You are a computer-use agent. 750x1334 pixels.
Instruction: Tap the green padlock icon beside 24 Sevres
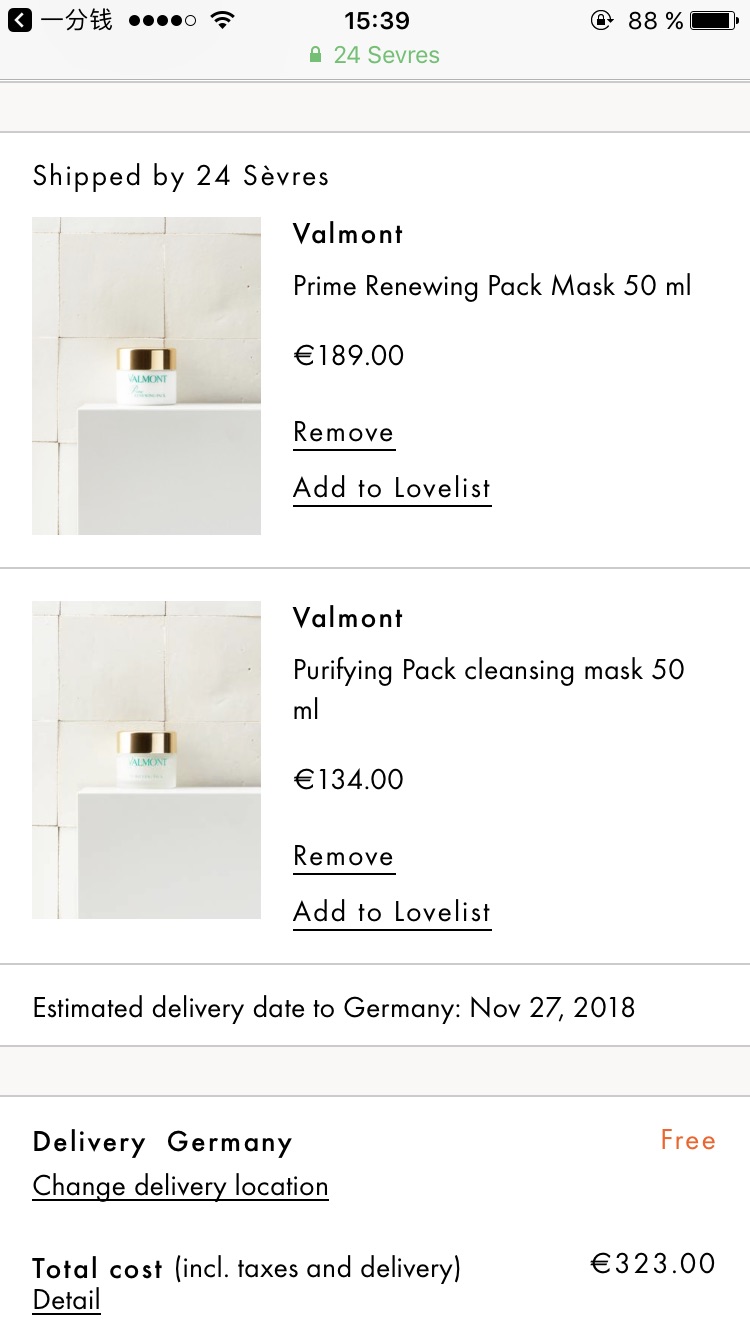(x=316, y=55)
